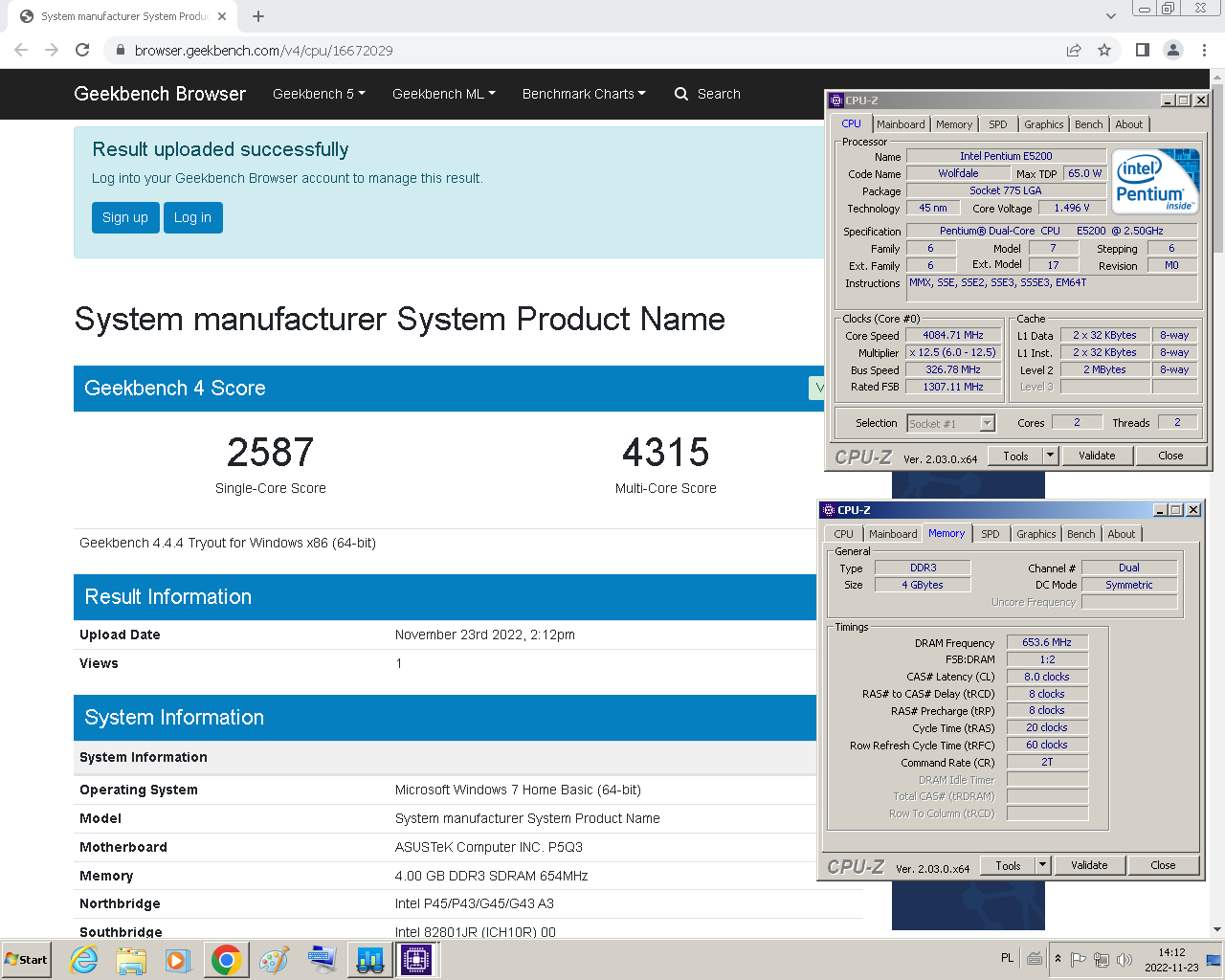The width and height of the screenshot is (1225, 980).
Task: Click the browser back arrow
Action: pos(21,50)
